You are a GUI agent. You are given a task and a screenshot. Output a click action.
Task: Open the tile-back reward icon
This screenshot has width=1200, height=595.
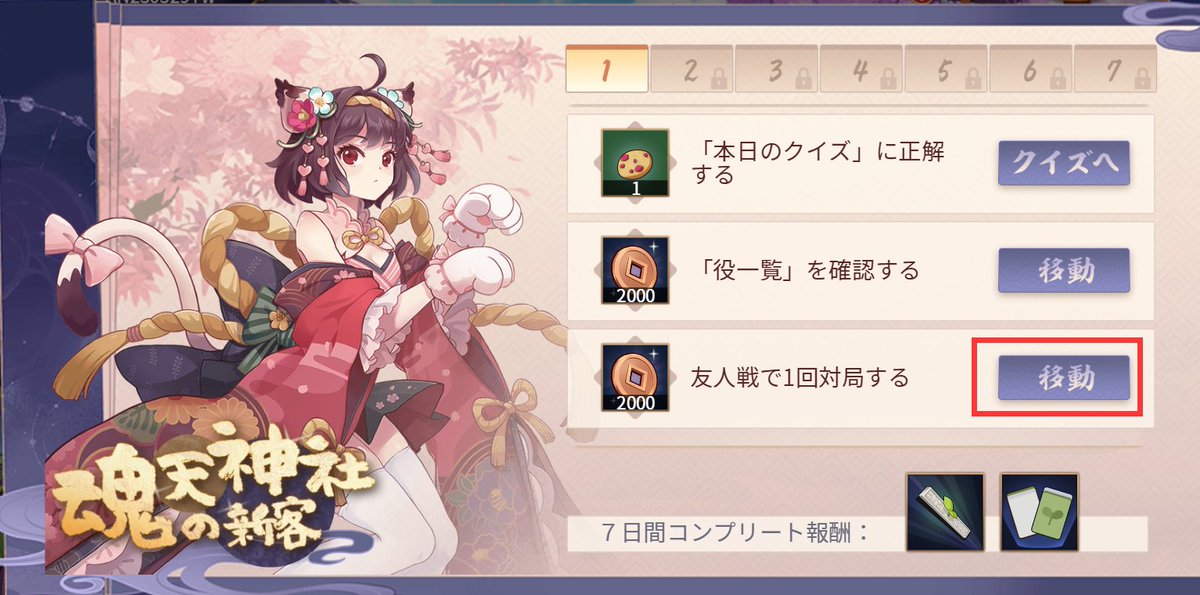[945, 512]
